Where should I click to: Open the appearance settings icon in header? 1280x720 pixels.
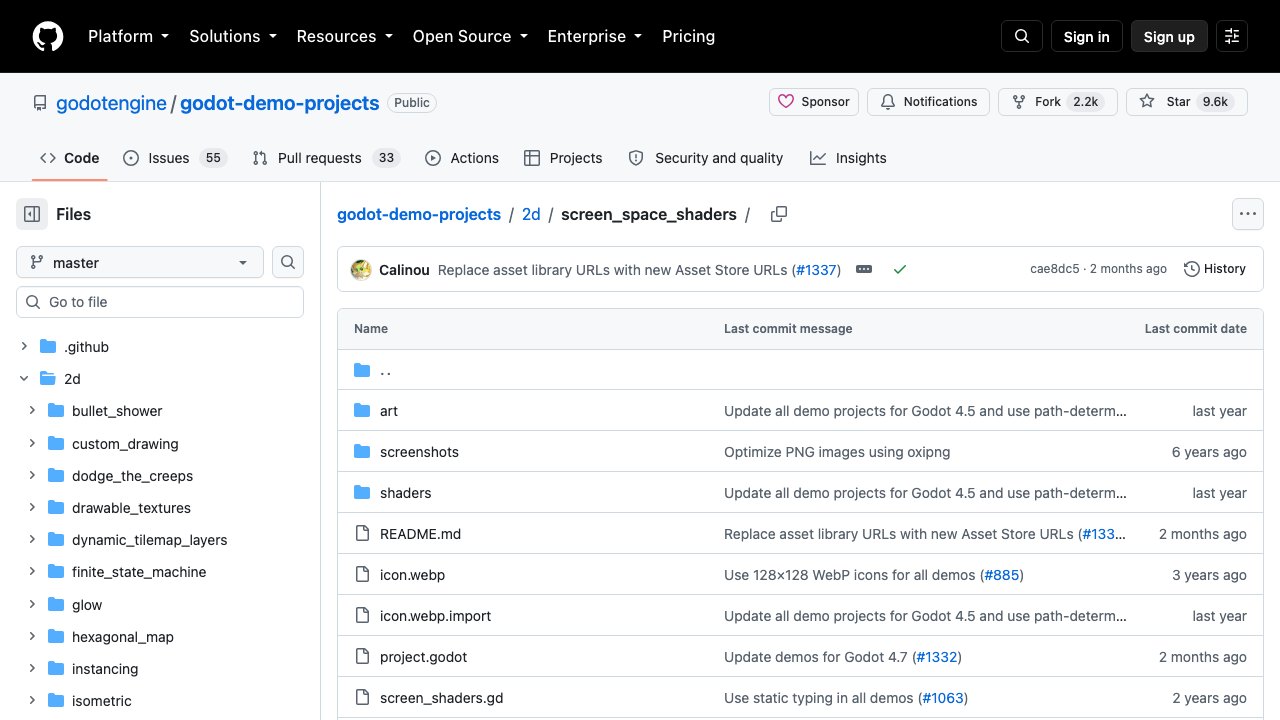pyautogui.click(x=1232, y=36)
